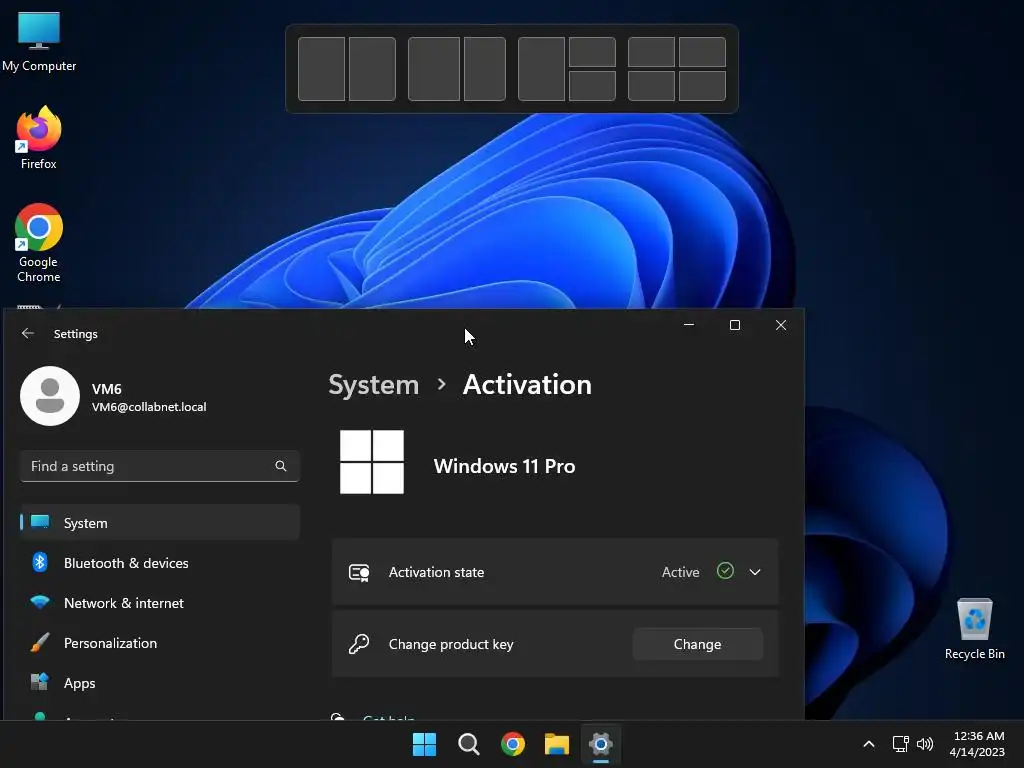Maximize the Settings window
The width and height of the screenshot is (1024, 768).
click(735, 325)
